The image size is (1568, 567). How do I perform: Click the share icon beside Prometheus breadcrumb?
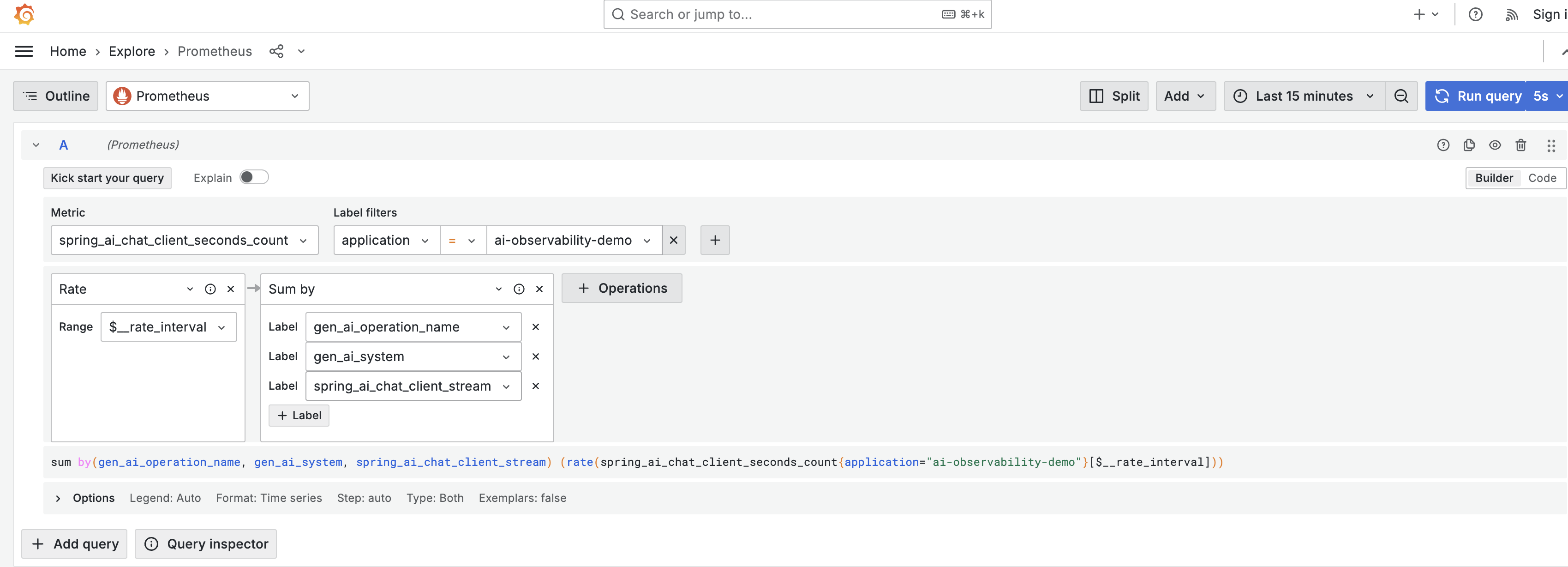(276, 51)
